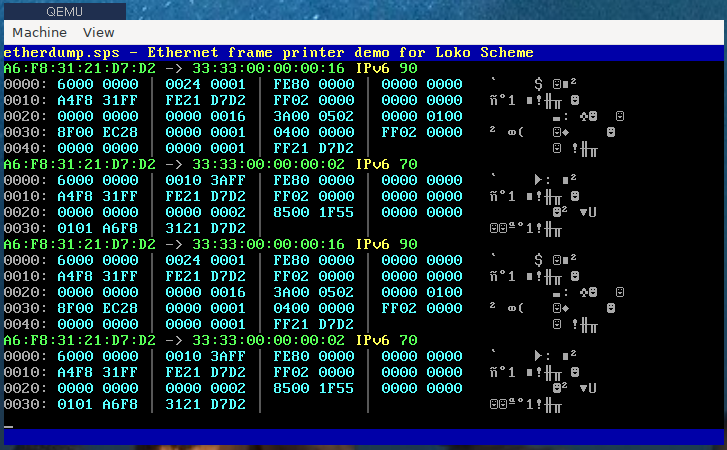Click the first 'IPv6 90' protocol label
The image size is (727, 450).
pyautogui.click(x=386, y=68)
